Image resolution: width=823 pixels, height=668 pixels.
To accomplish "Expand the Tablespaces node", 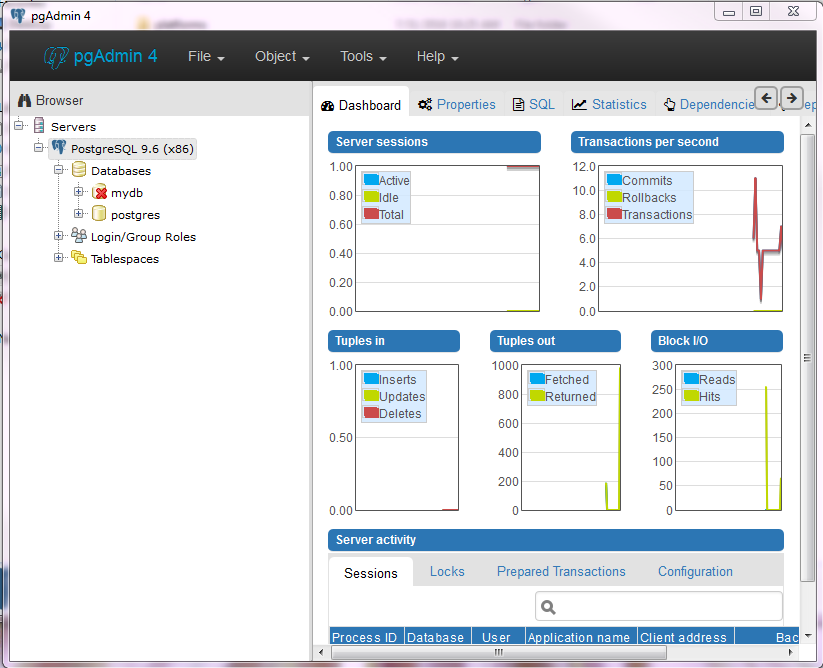I will 59,258.
